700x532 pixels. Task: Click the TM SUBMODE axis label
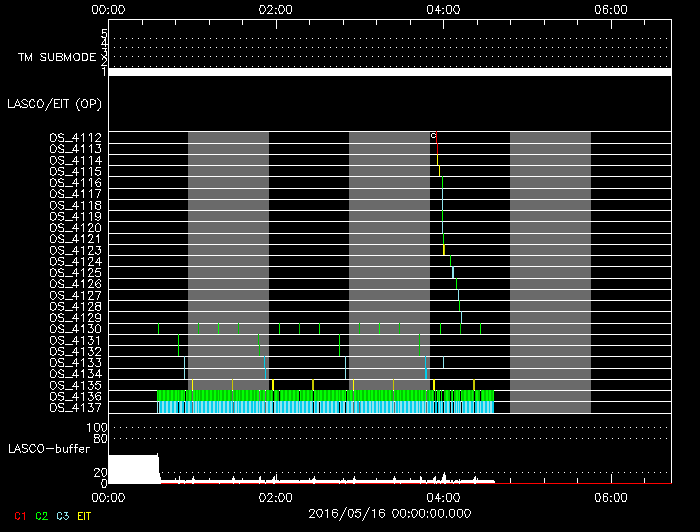pos(57,57)
